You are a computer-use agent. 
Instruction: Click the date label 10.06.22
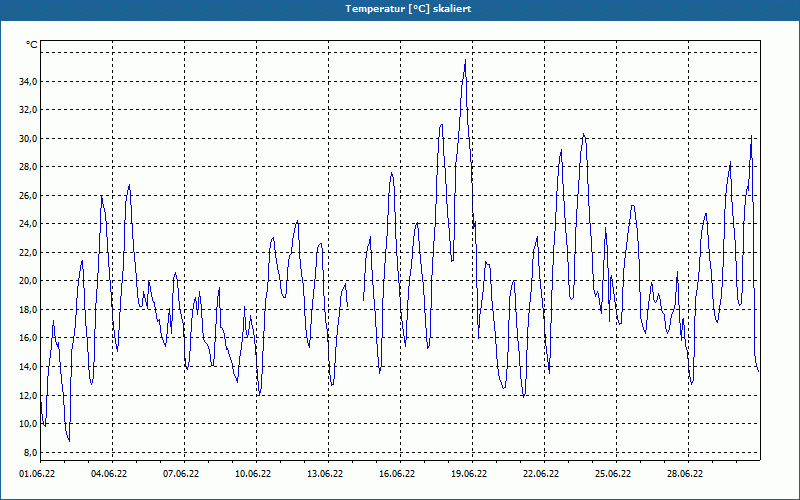(x=253, y=473)
